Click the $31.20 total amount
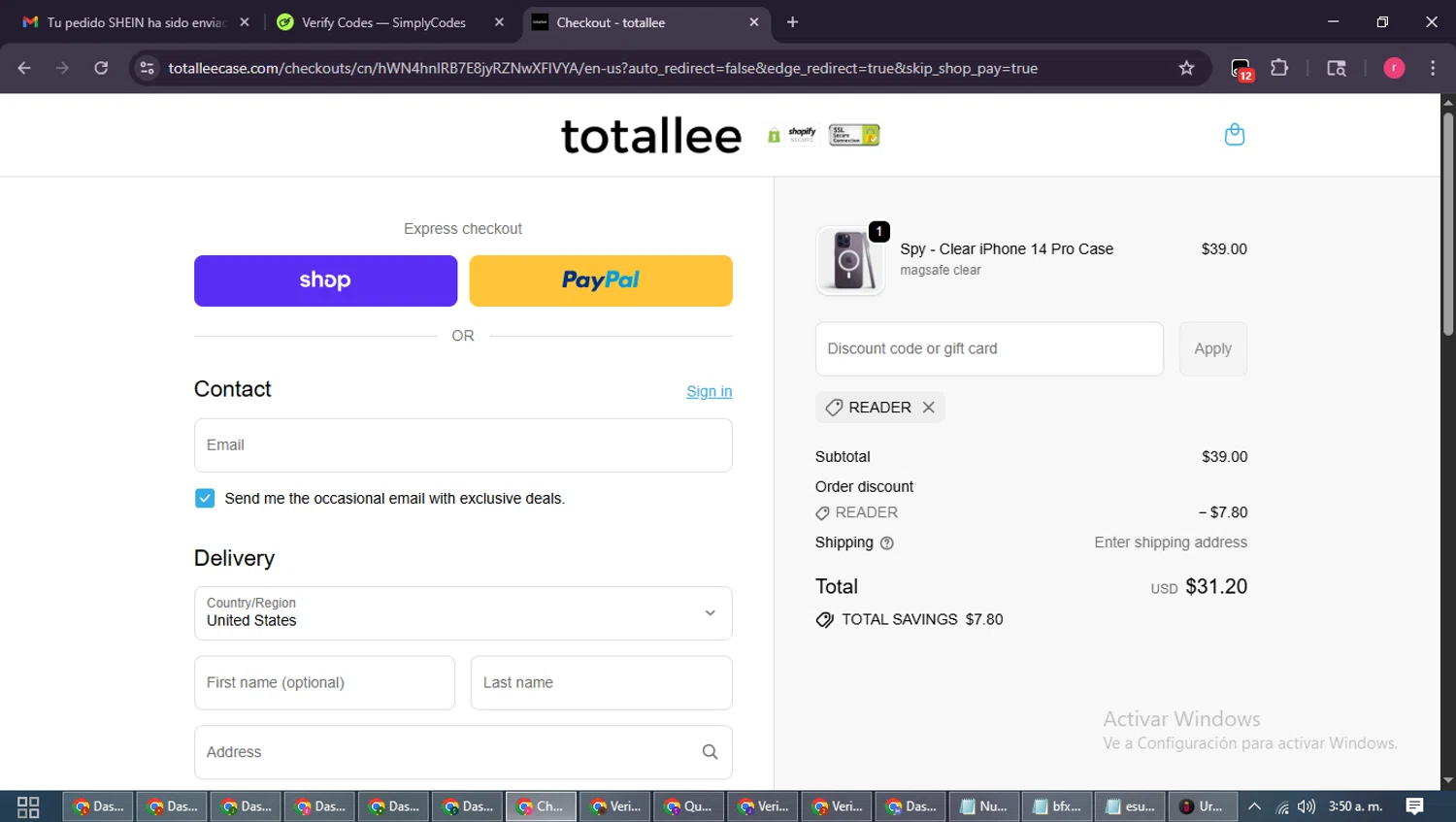Image resolution: width=1456 pixels, height=822 pixels. pos(1216,587)
